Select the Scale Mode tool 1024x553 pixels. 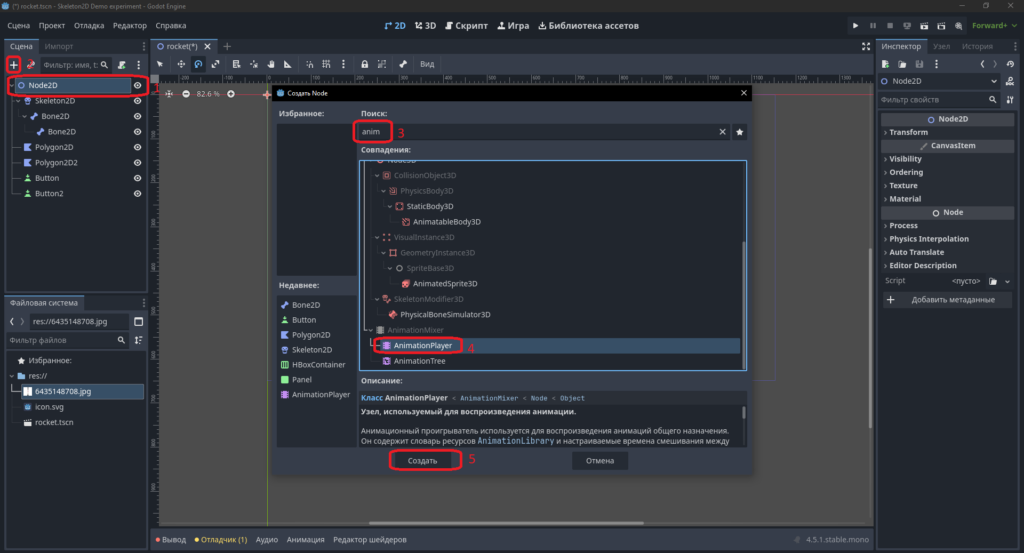pos(215,64)
